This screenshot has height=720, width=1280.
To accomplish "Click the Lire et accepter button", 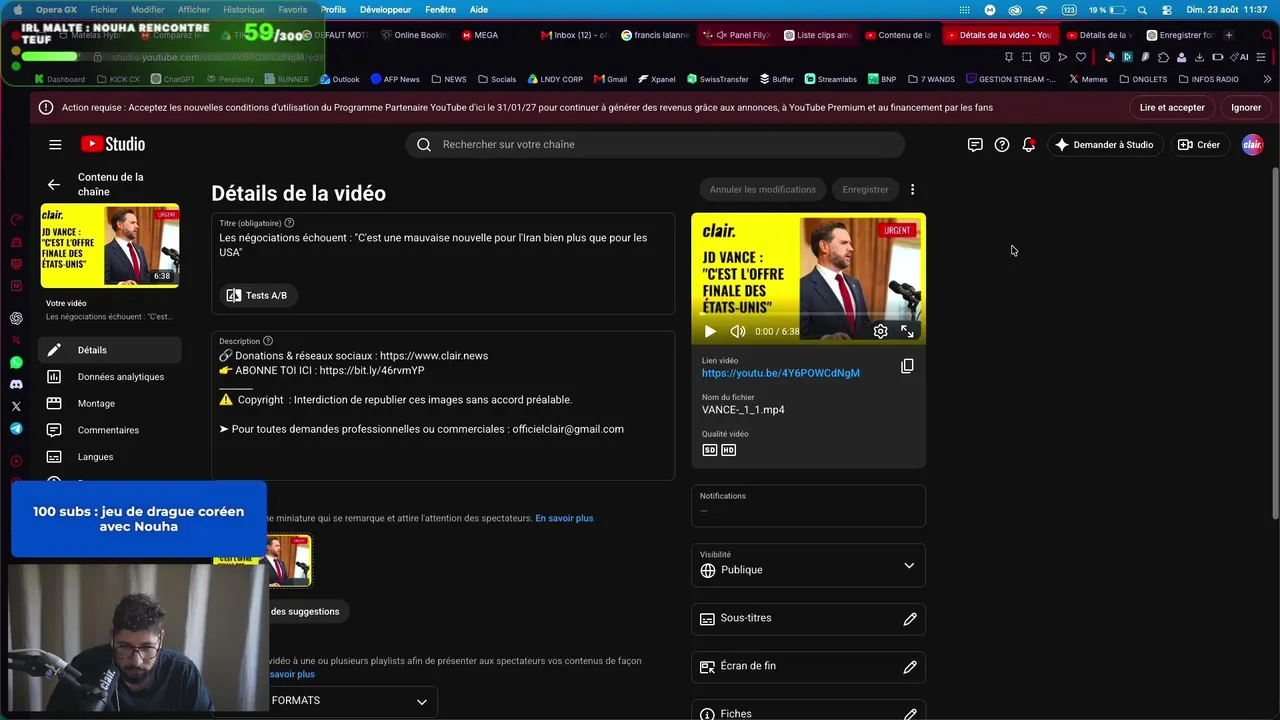I will (1172, 107).
